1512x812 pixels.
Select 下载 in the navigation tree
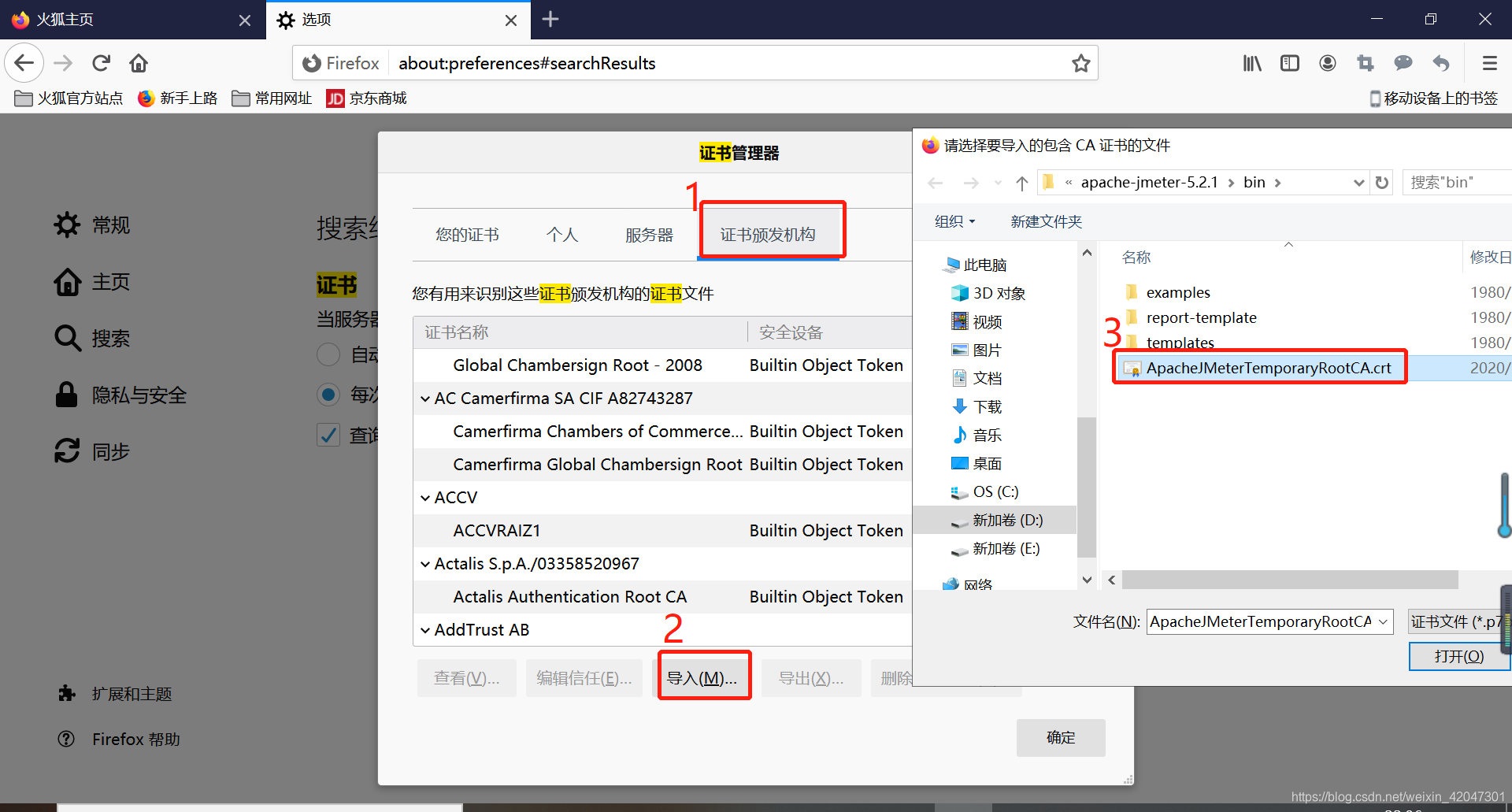[x=976, y=406]
